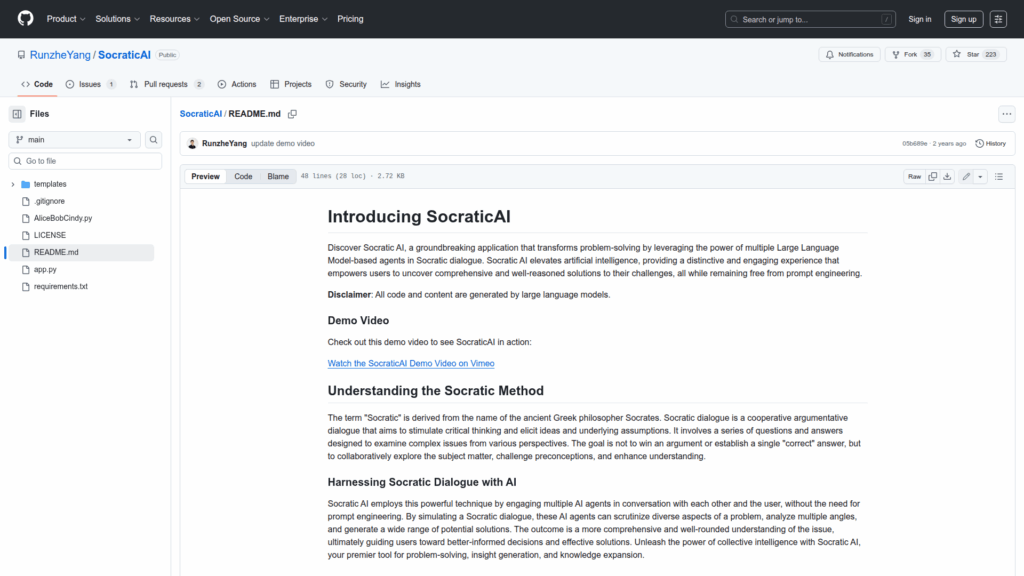
Task: Fork the SocraticAI repository
Action: [912, 55]
